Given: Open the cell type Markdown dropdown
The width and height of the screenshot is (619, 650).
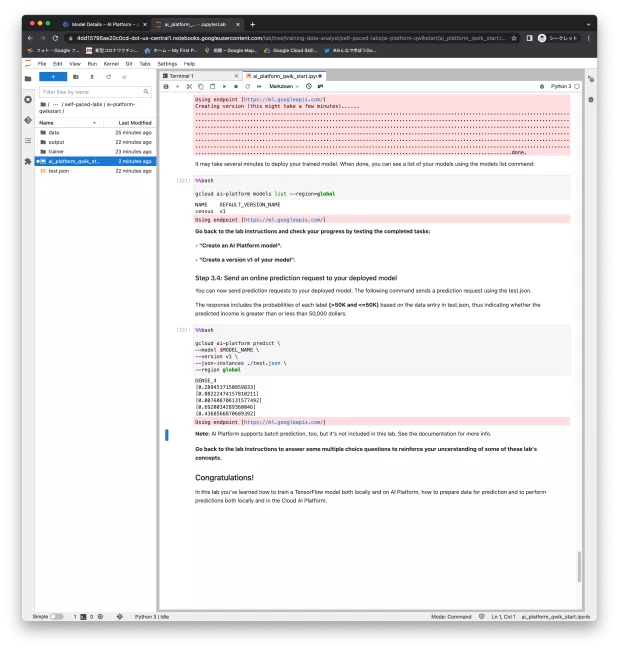Looking at the screenshot, I should click(x=284, y=86).
